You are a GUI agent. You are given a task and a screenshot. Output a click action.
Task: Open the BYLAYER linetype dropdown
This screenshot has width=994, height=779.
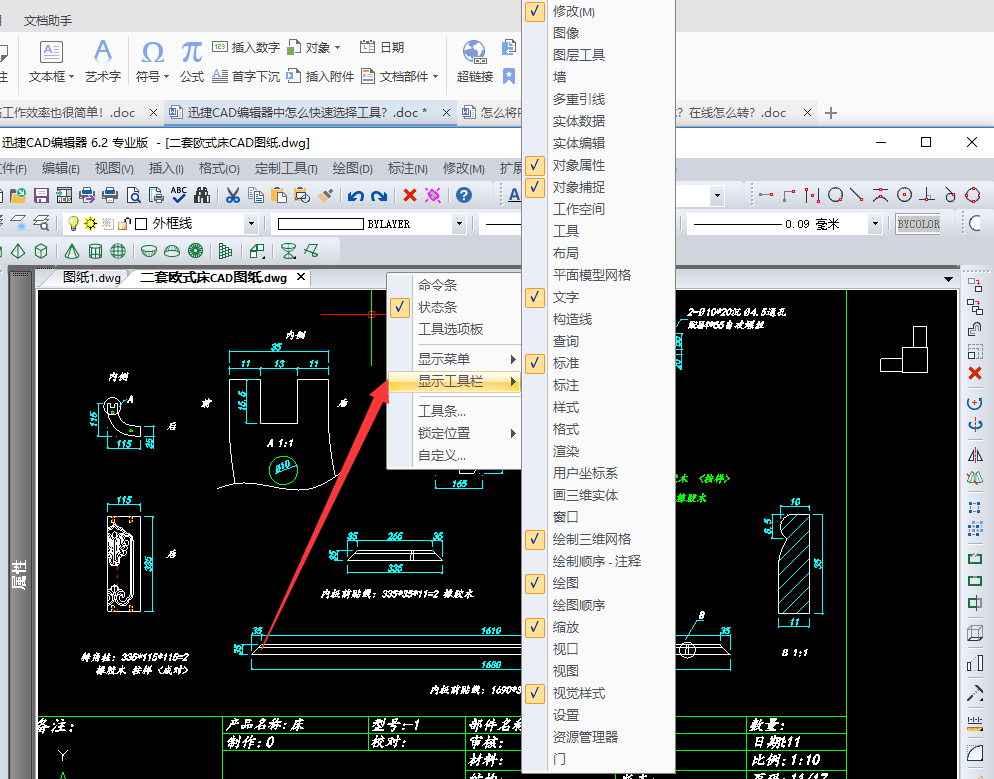pos(459,223)
